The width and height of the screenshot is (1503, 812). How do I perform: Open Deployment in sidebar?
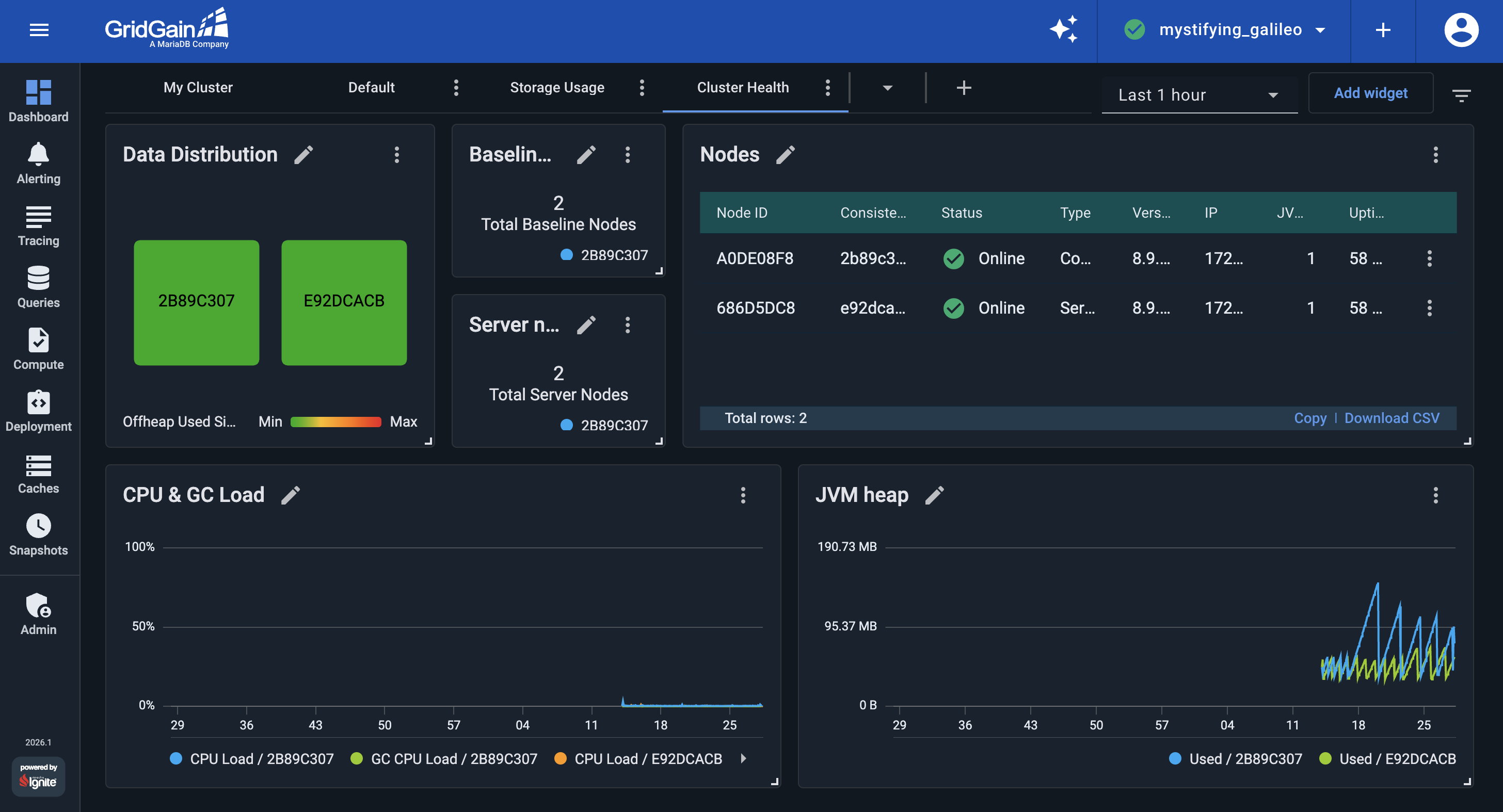click(x=39, y=411)
